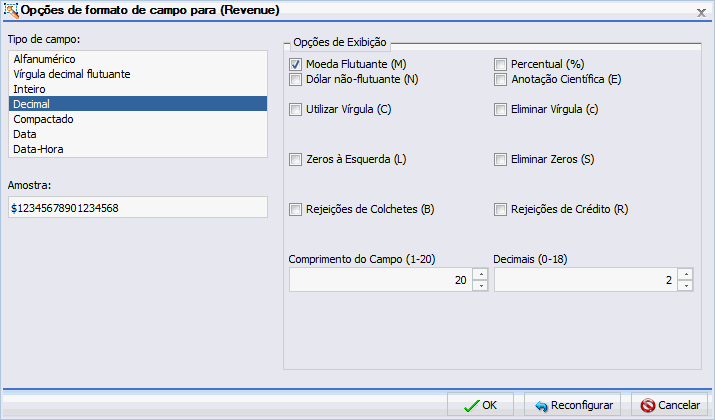Select Alfanumérico field type

tap(44, 59)
